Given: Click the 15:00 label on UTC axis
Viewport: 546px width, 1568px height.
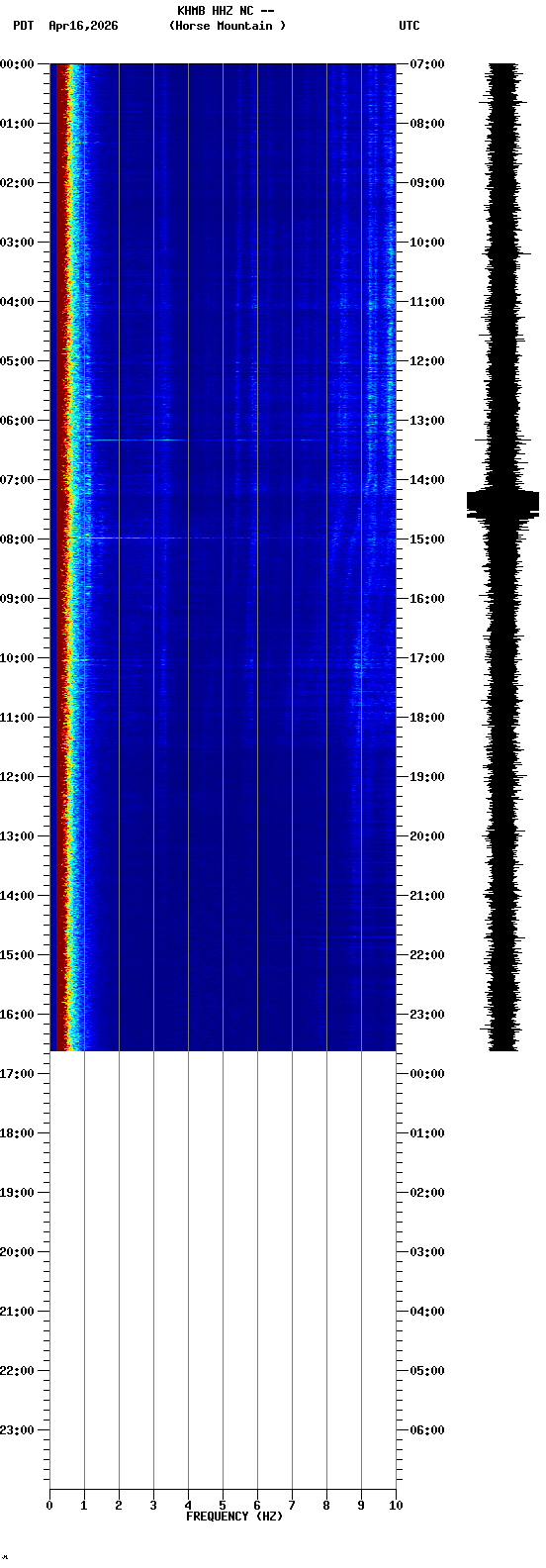Looking at the screenshot, I should click(427, 539).
